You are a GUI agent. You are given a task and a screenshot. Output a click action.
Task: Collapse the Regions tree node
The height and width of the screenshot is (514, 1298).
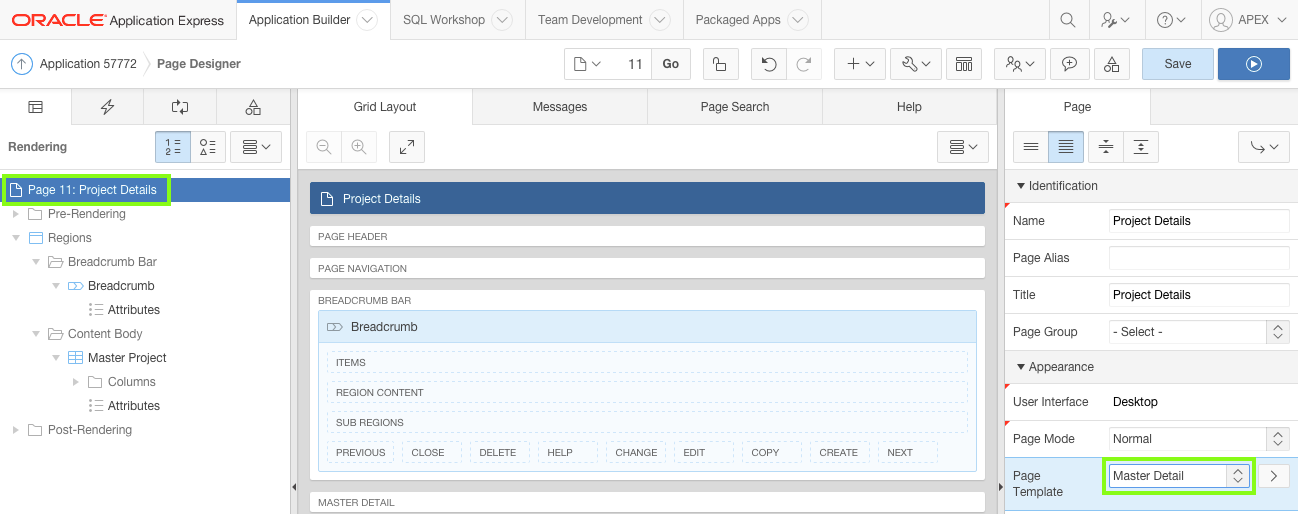pos(15,238)
